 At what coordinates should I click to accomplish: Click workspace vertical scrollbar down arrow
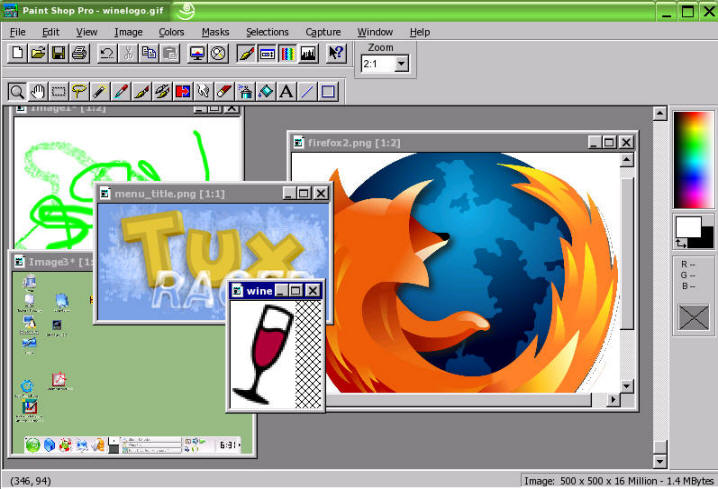(659, 461)
